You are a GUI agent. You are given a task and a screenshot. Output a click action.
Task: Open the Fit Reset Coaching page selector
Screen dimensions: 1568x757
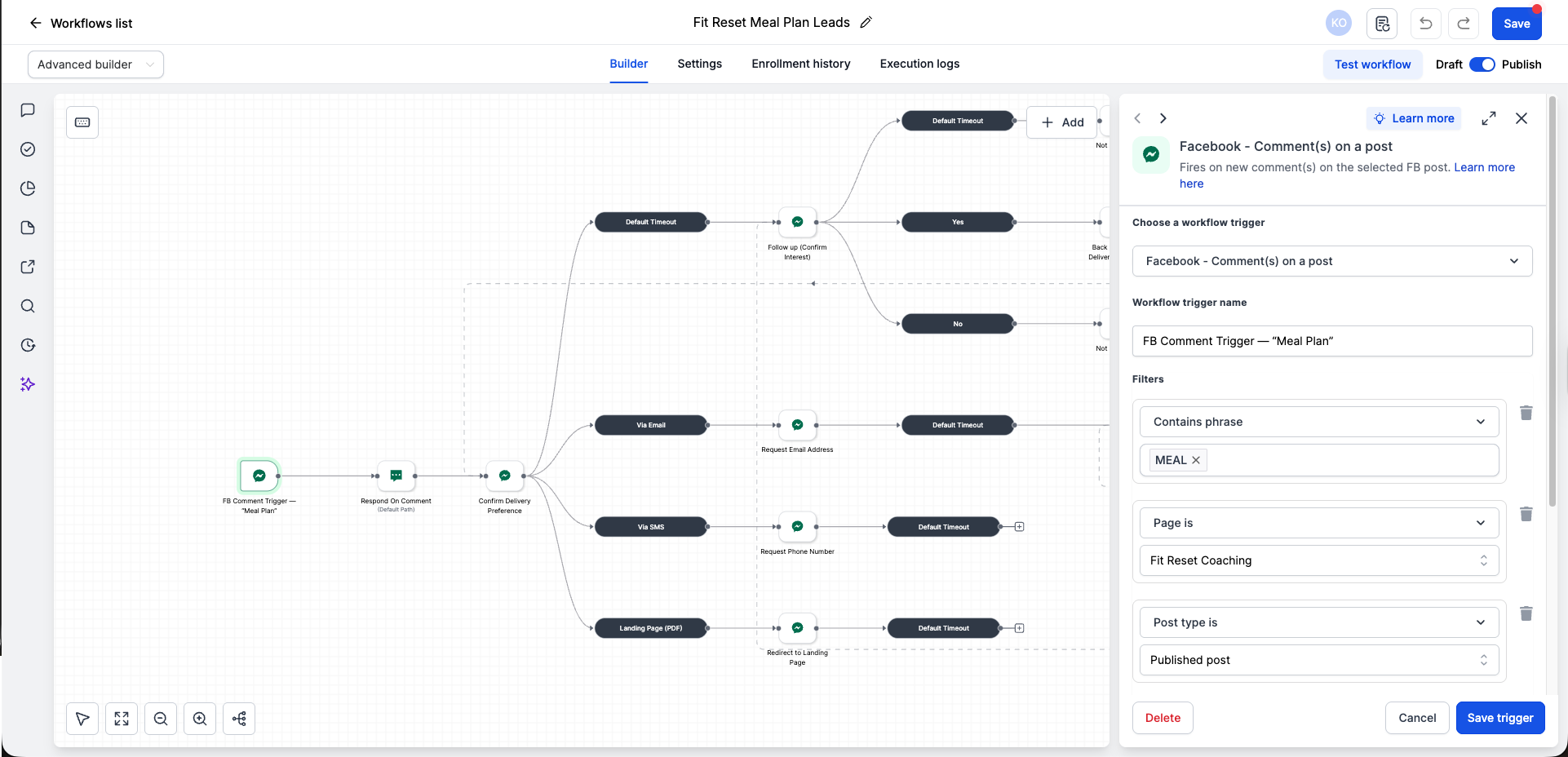click(1319, 560)
